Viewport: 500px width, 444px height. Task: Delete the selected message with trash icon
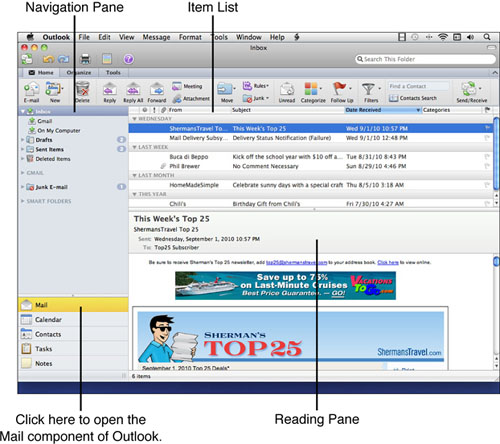pyautogui.click(x=82, y=89)
